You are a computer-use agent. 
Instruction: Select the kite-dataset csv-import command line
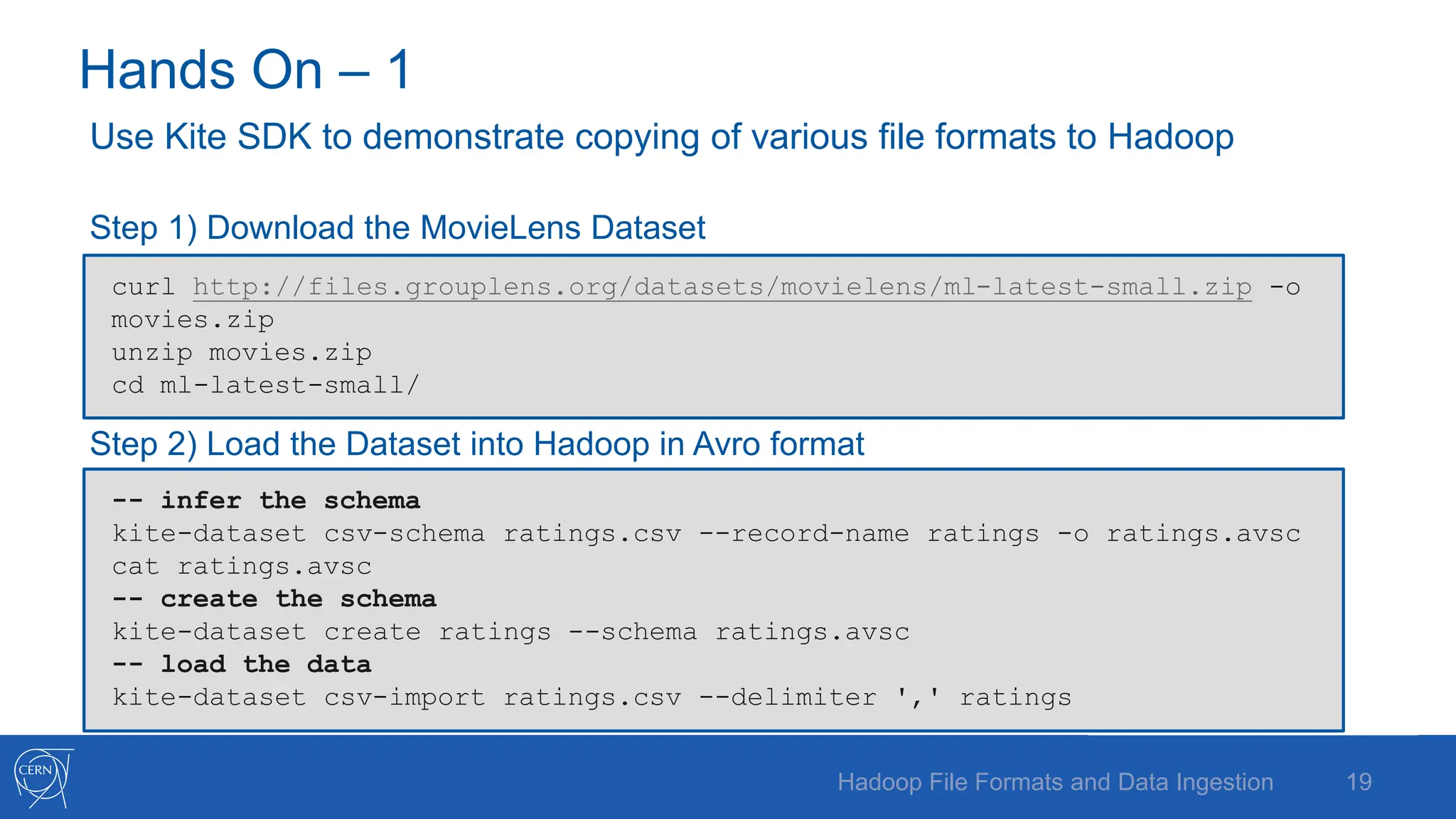pos(591,697)
